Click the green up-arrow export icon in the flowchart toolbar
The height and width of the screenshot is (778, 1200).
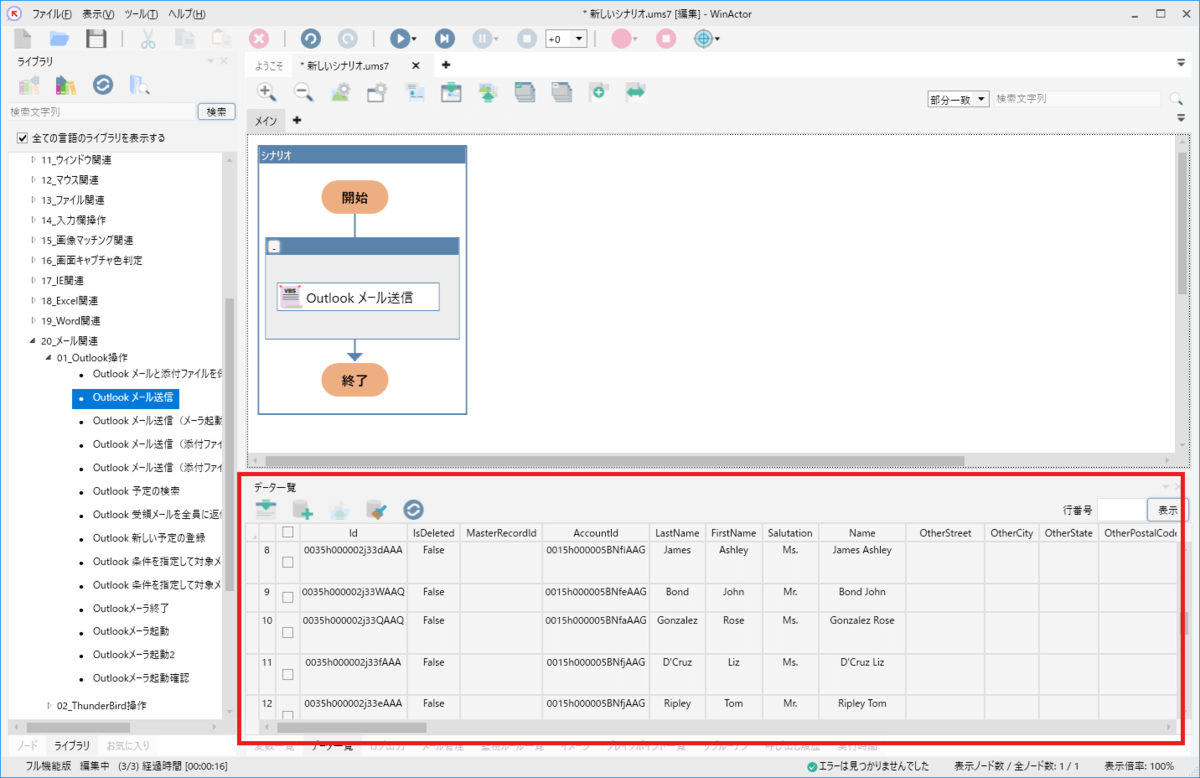click(487, 92)
